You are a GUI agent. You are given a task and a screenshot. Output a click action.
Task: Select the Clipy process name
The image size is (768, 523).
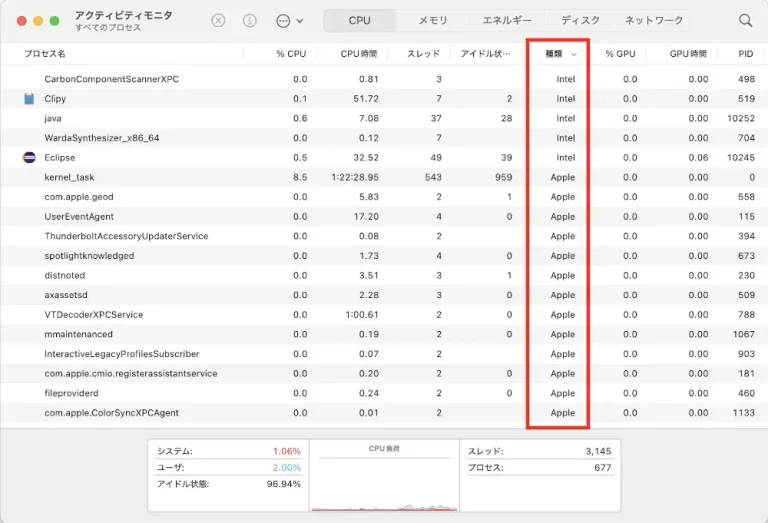(55, 99)
